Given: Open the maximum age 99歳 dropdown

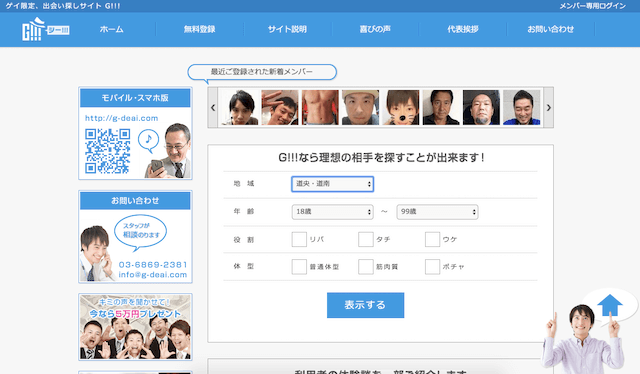Looking at the screenshot, I should (x=437, y=212).
